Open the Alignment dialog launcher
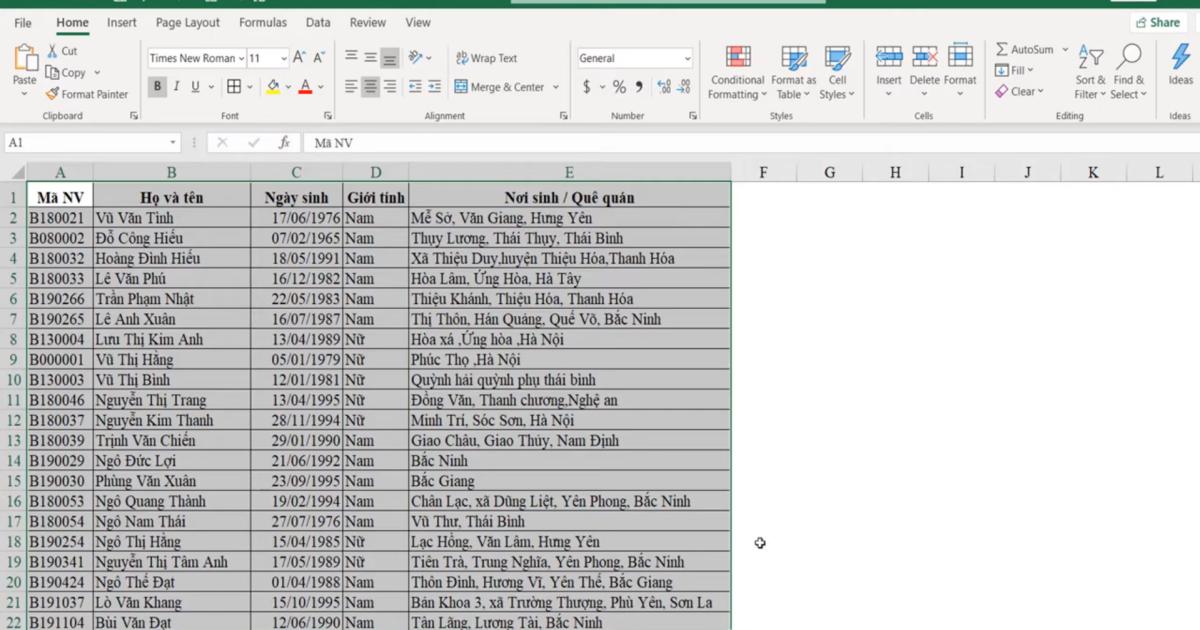This screenshot has height=630, width=1200. click(x=564, y=116)
